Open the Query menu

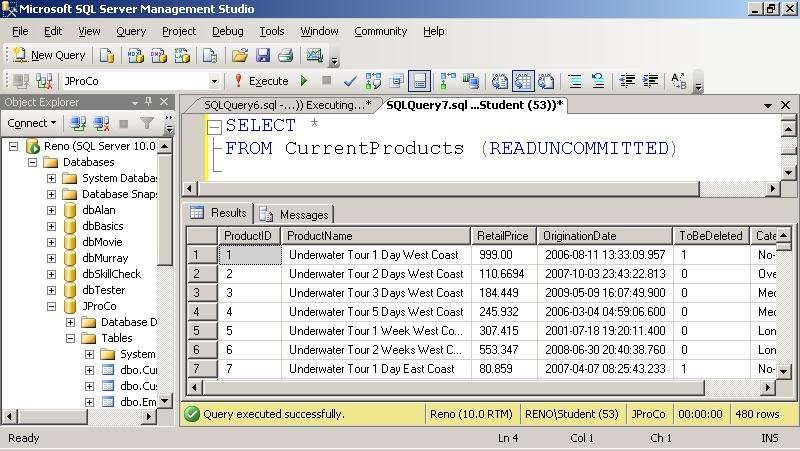pyautogui.click(x=131, y=31)
